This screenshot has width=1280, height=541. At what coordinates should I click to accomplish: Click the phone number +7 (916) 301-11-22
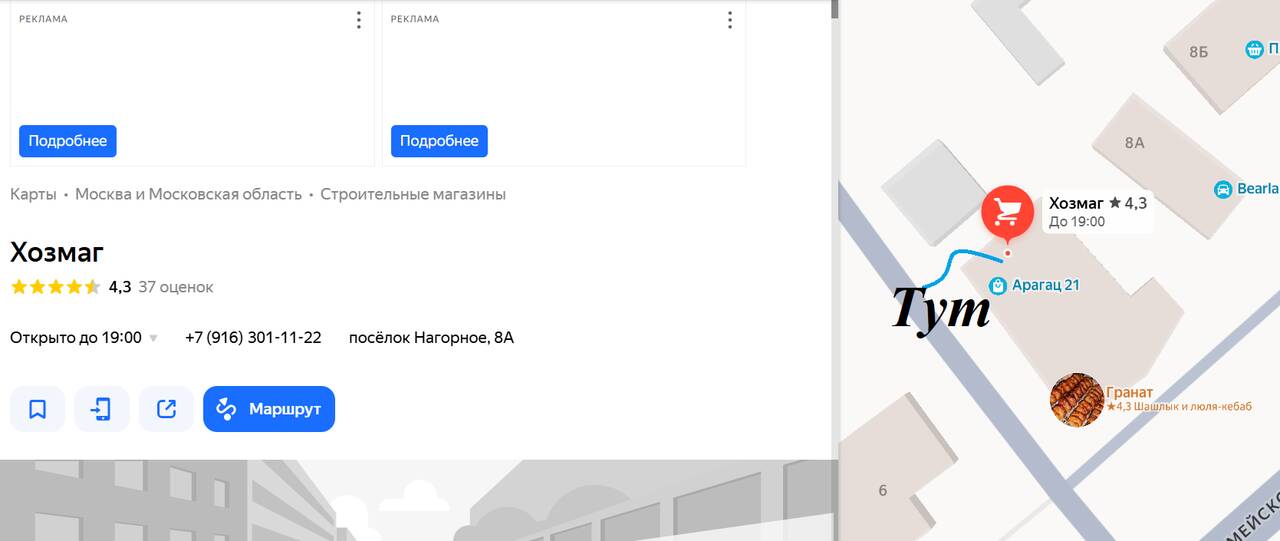[253, 338]
